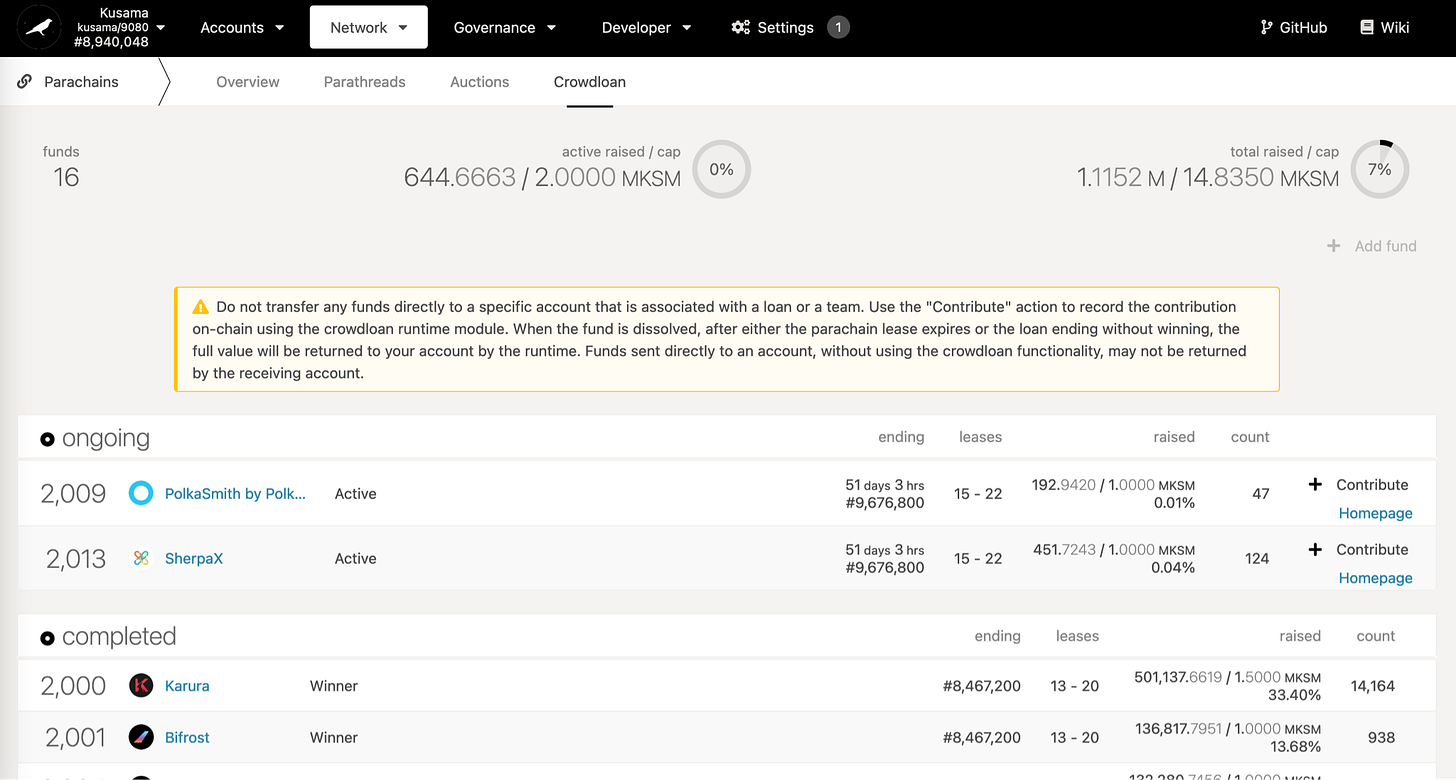Switch to the Crowdloan tab
1456x780 pixels.
pyautogui.click(x=590, y=82)
